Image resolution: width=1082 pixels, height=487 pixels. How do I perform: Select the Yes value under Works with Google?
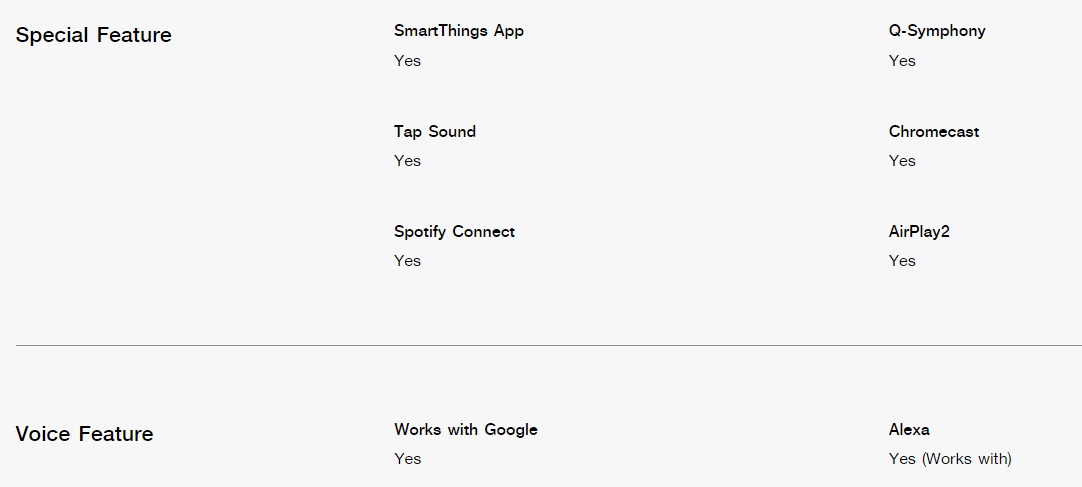pyautogui.click(x=407, y=459)
